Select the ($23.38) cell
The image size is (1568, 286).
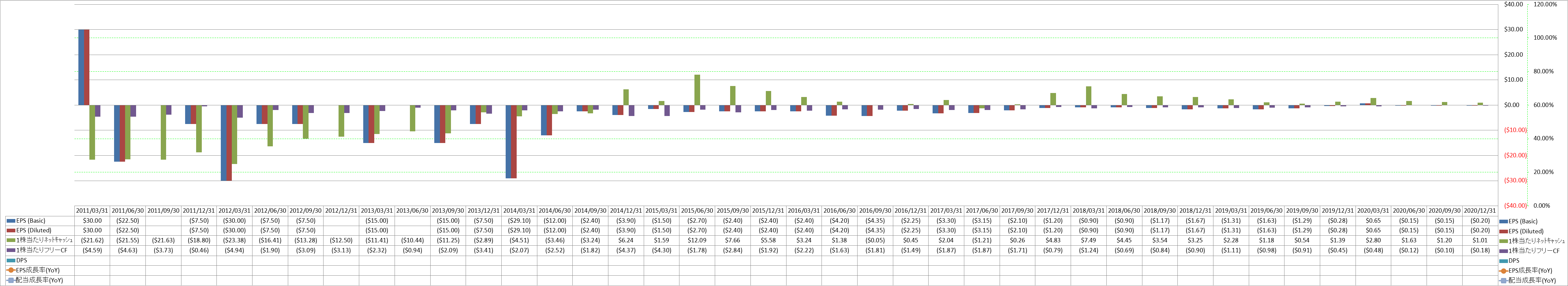click(234, 240)
